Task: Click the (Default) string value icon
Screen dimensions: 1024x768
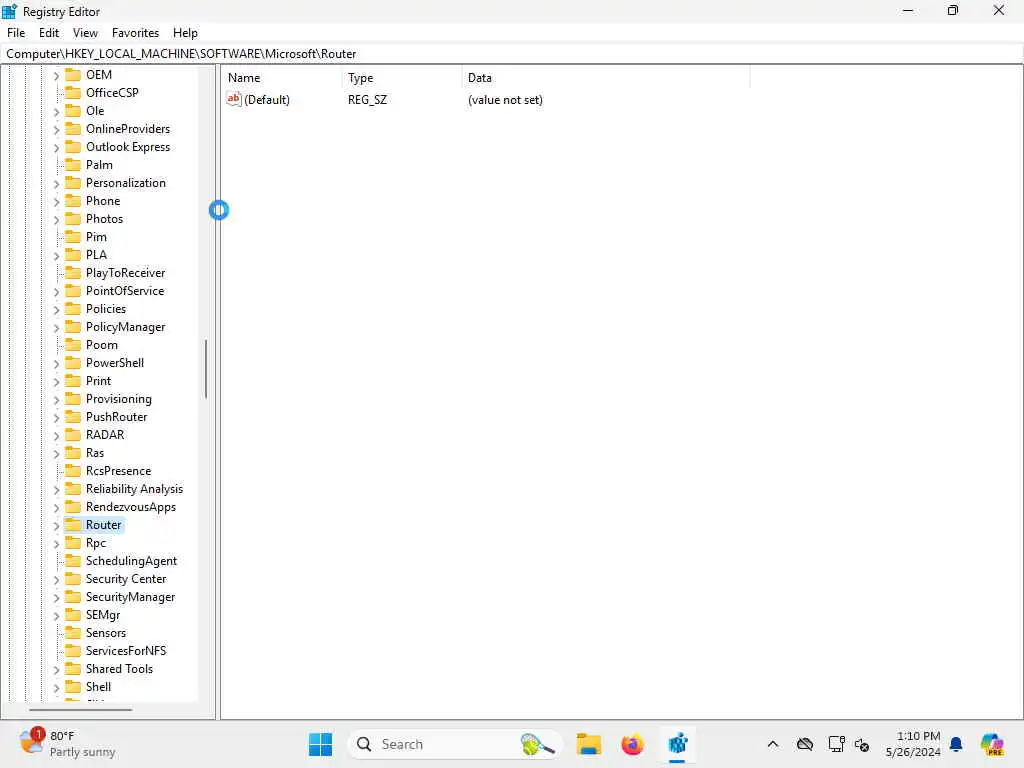Action: coord(234,99)
